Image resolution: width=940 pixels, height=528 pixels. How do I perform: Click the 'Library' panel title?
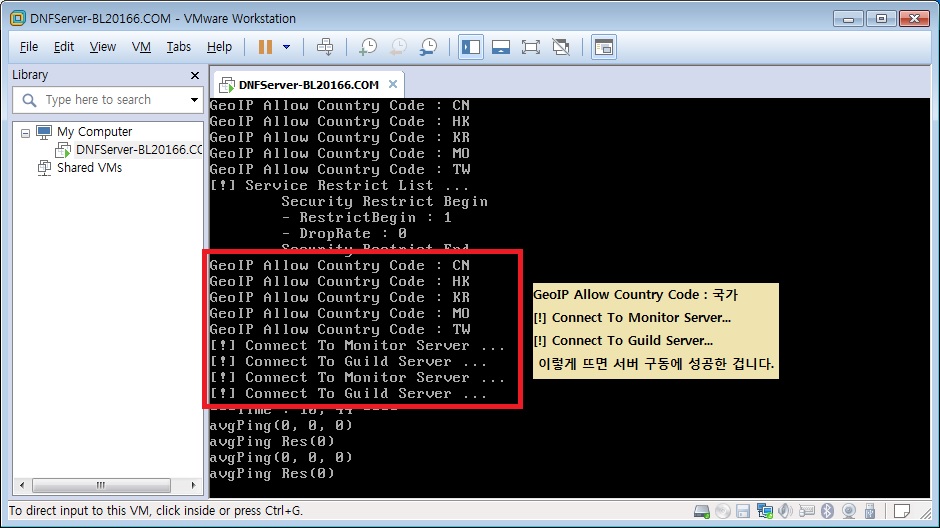pos(30,75)
